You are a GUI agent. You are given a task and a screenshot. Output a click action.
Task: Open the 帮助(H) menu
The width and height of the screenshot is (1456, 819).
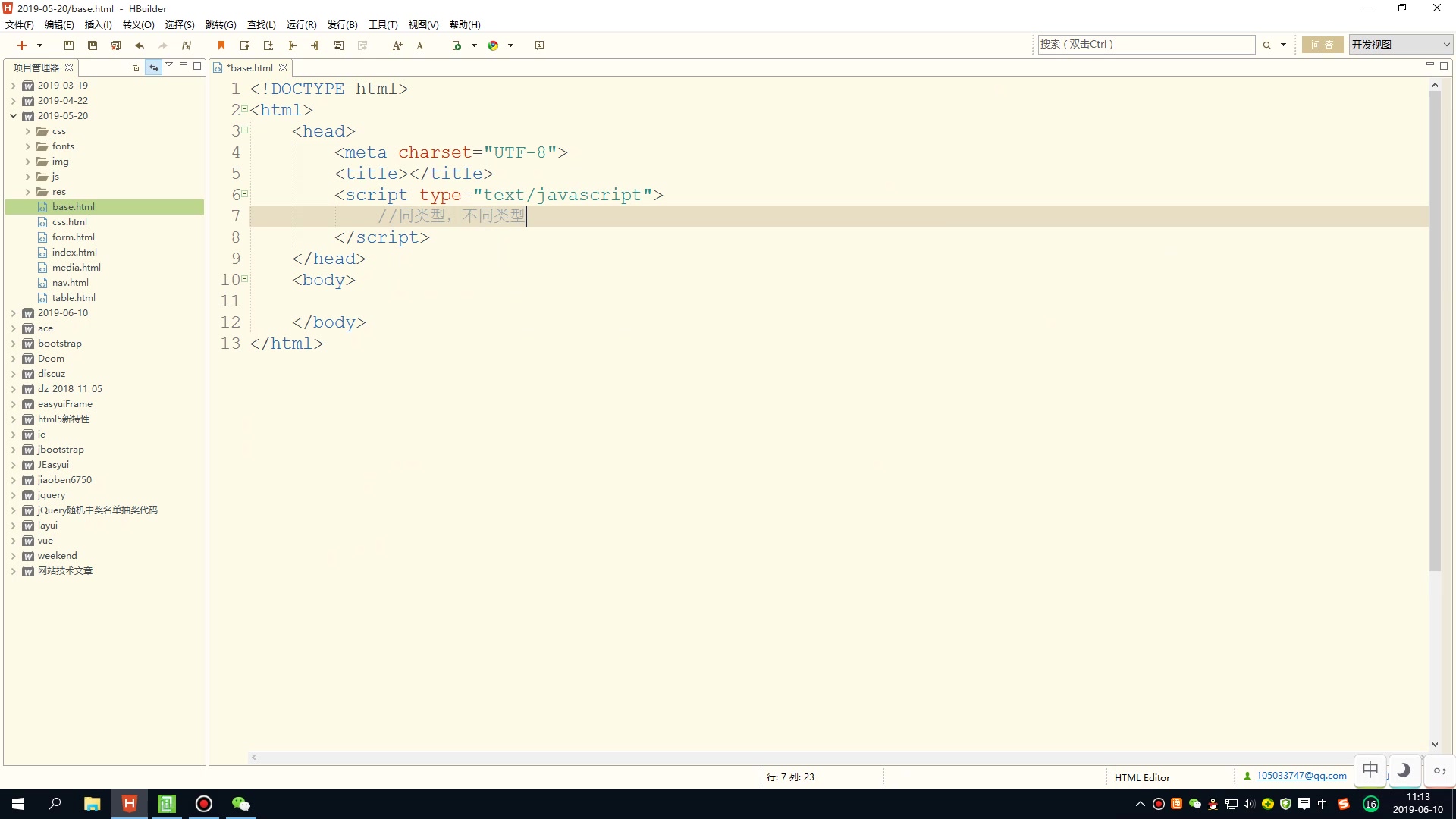coord(465,25)
